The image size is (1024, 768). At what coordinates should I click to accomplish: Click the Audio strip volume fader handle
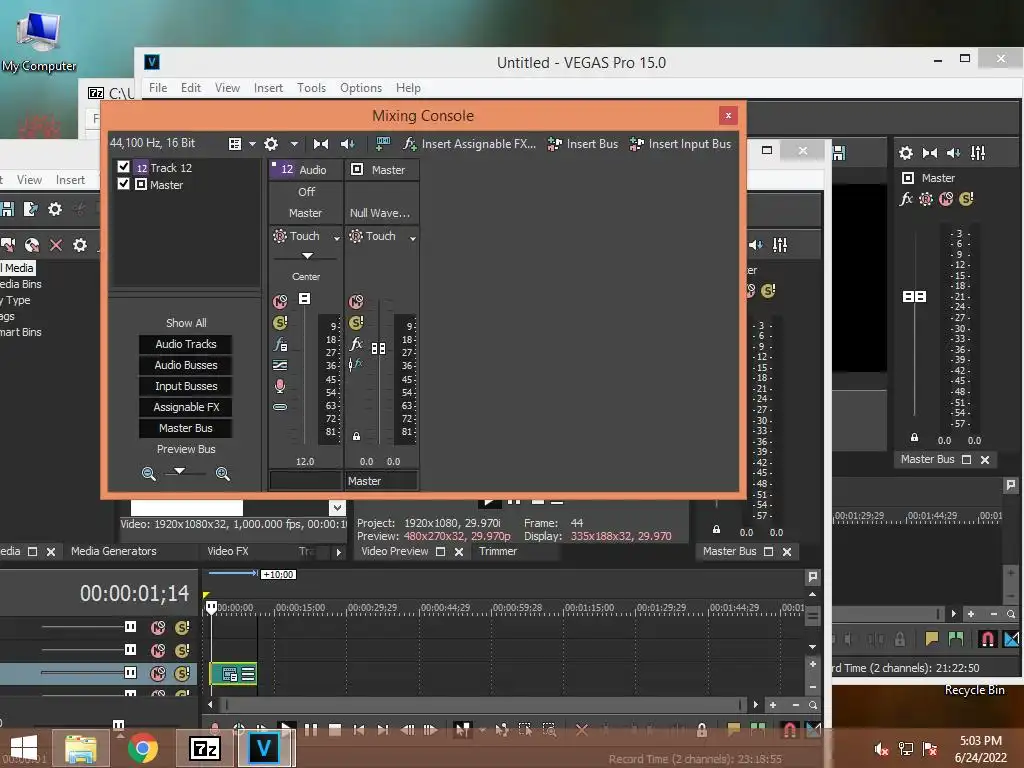coord(304,298)
